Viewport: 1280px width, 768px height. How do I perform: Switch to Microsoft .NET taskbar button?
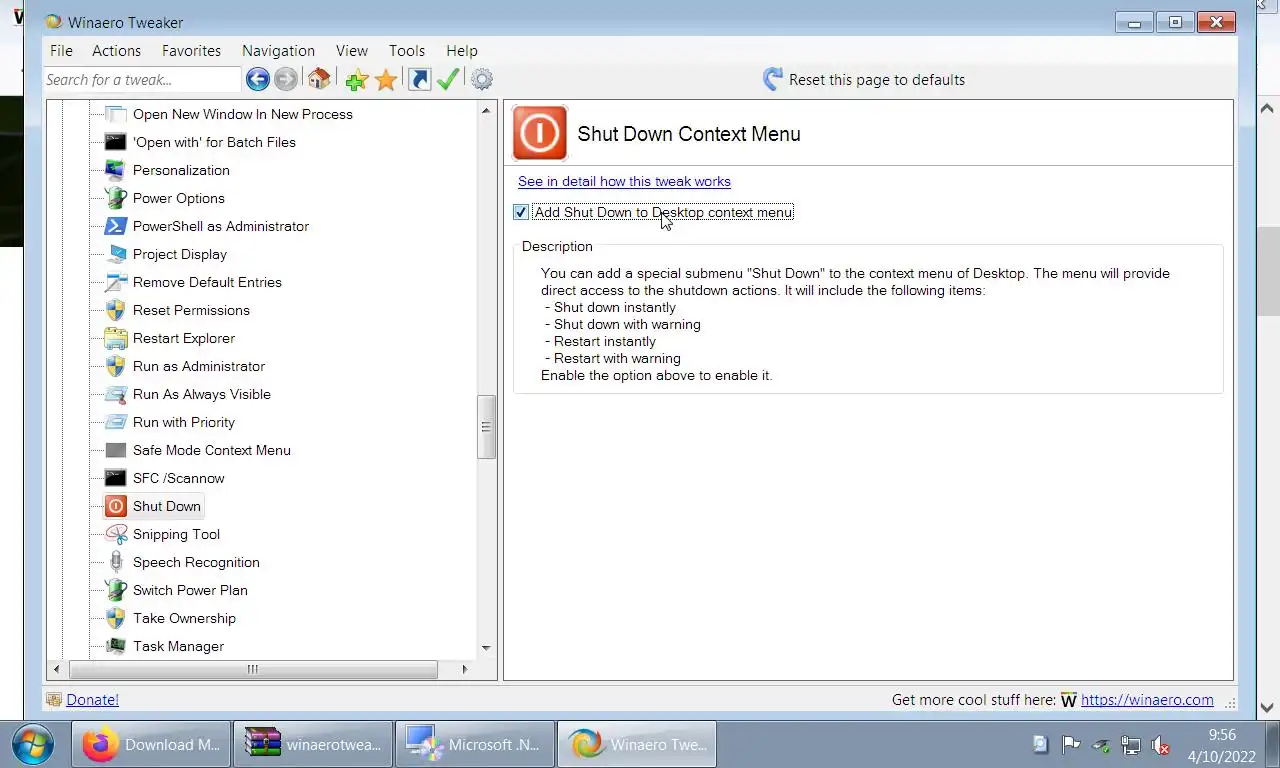tap(475, 744)
